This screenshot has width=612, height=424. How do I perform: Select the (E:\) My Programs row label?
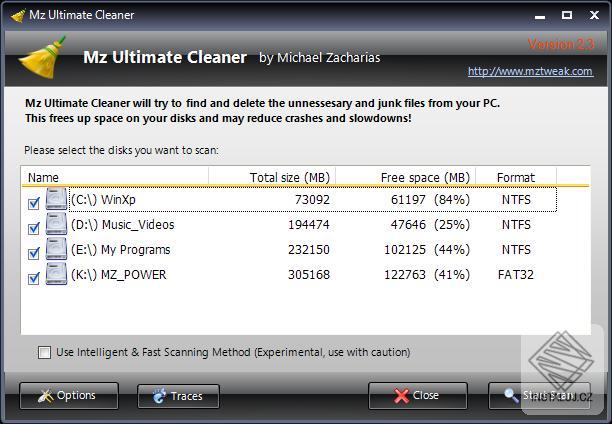pyautogui.click(x=121, y=249)
